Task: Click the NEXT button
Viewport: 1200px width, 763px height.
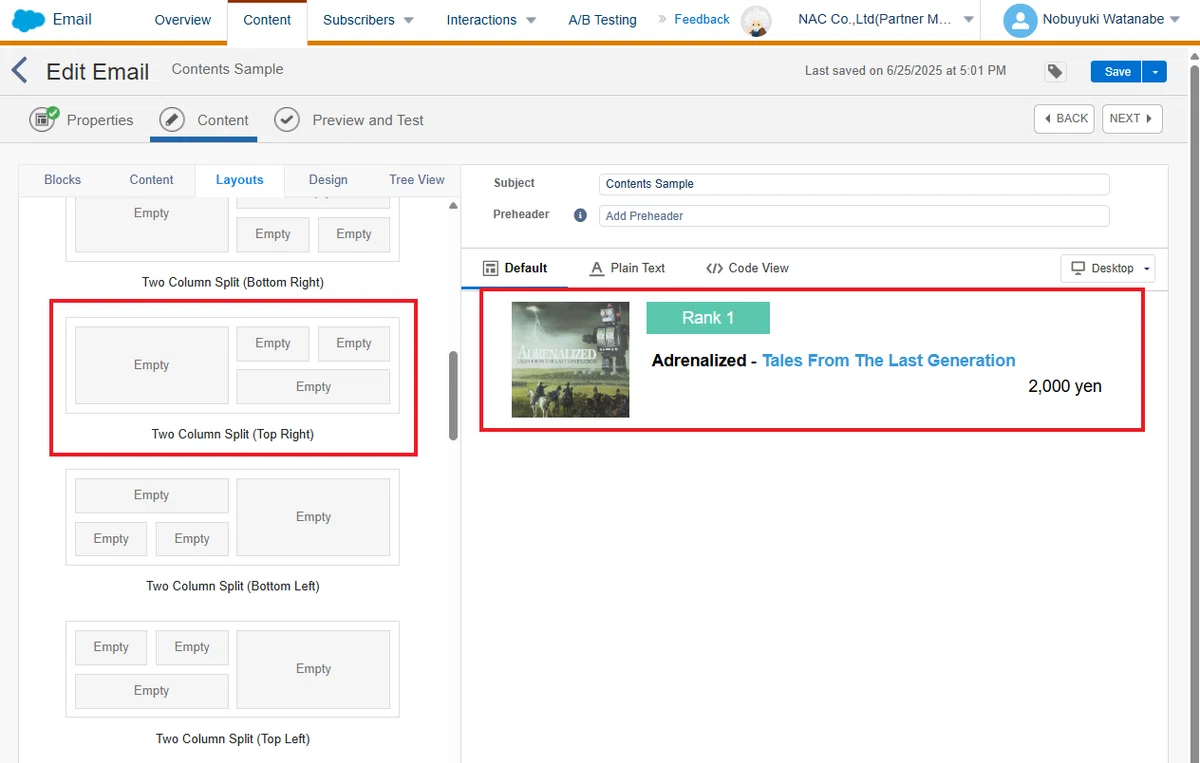Action: tap(1132, 118)
